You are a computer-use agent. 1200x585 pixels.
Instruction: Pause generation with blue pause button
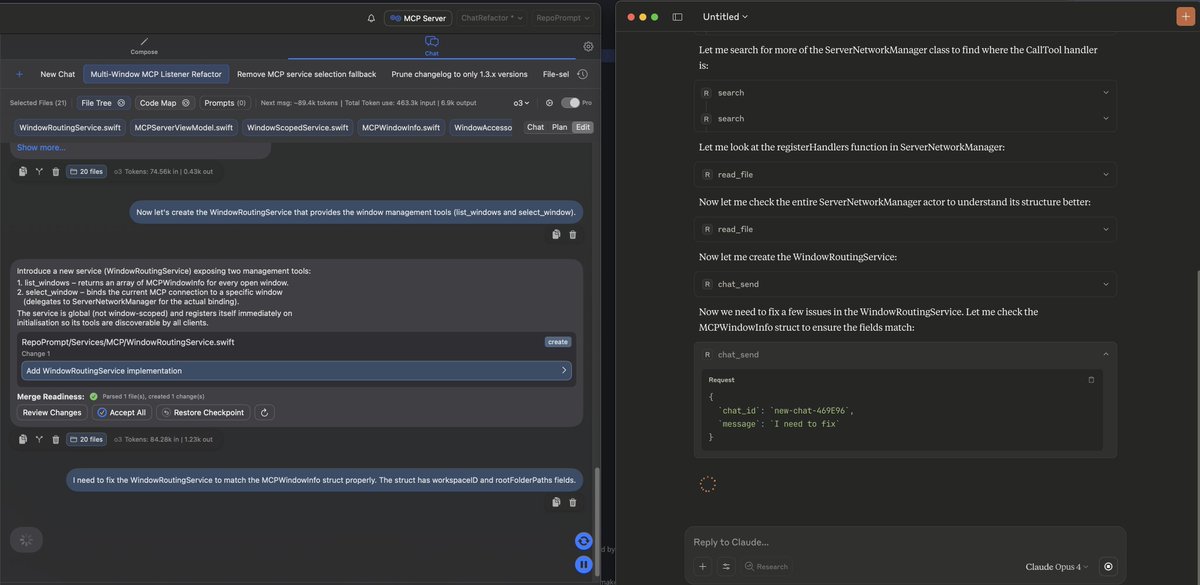point(583,564)
